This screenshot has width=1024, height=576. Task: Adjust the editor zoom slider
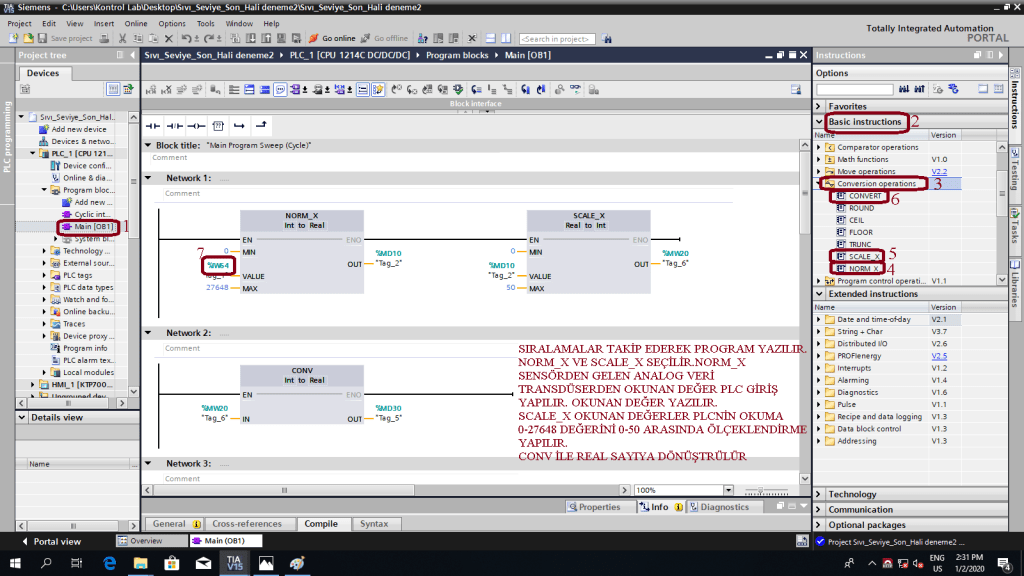pos(762,490)
